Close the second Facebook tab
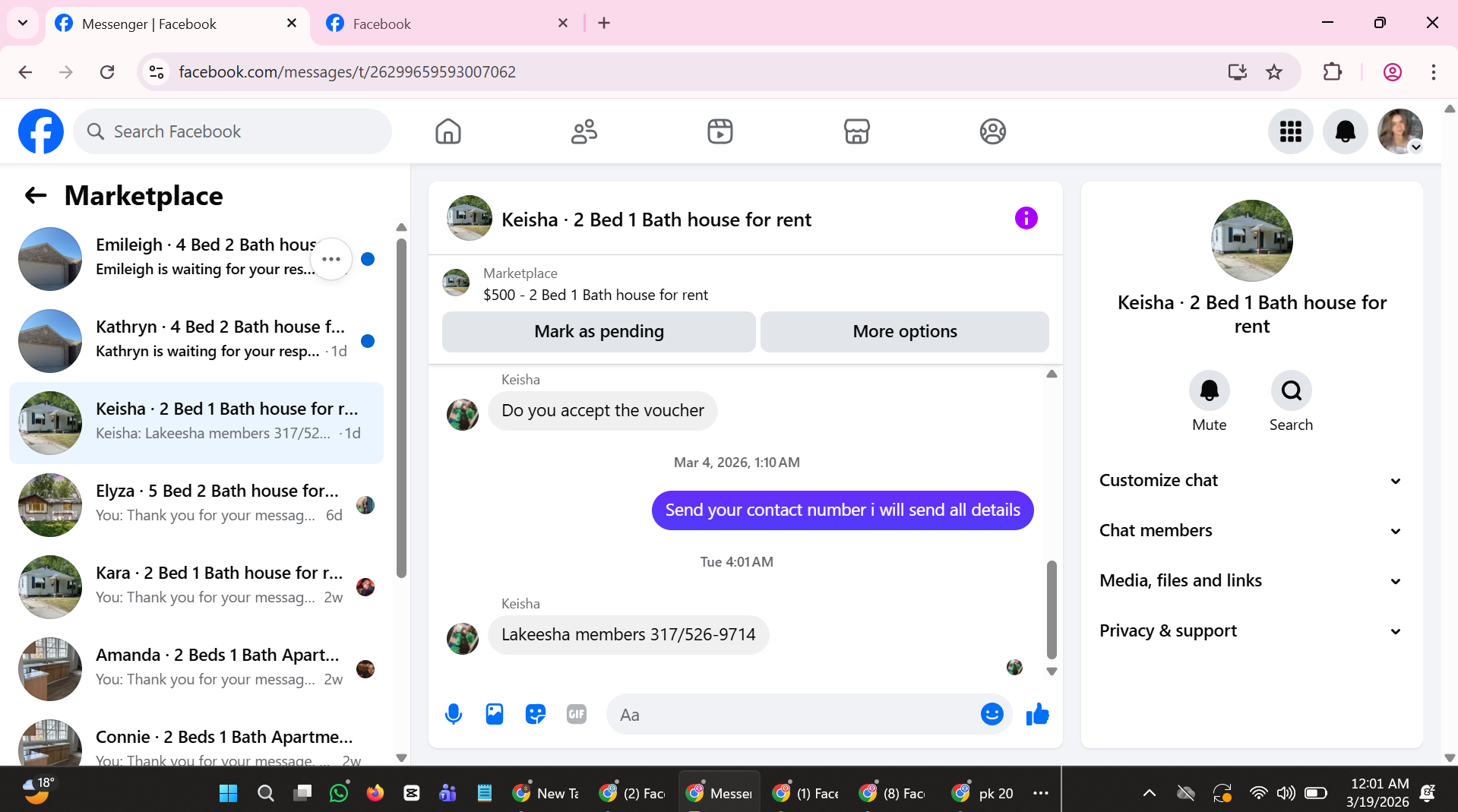The height and width of the screenshot is (812, 1458). tap(563, 24)
